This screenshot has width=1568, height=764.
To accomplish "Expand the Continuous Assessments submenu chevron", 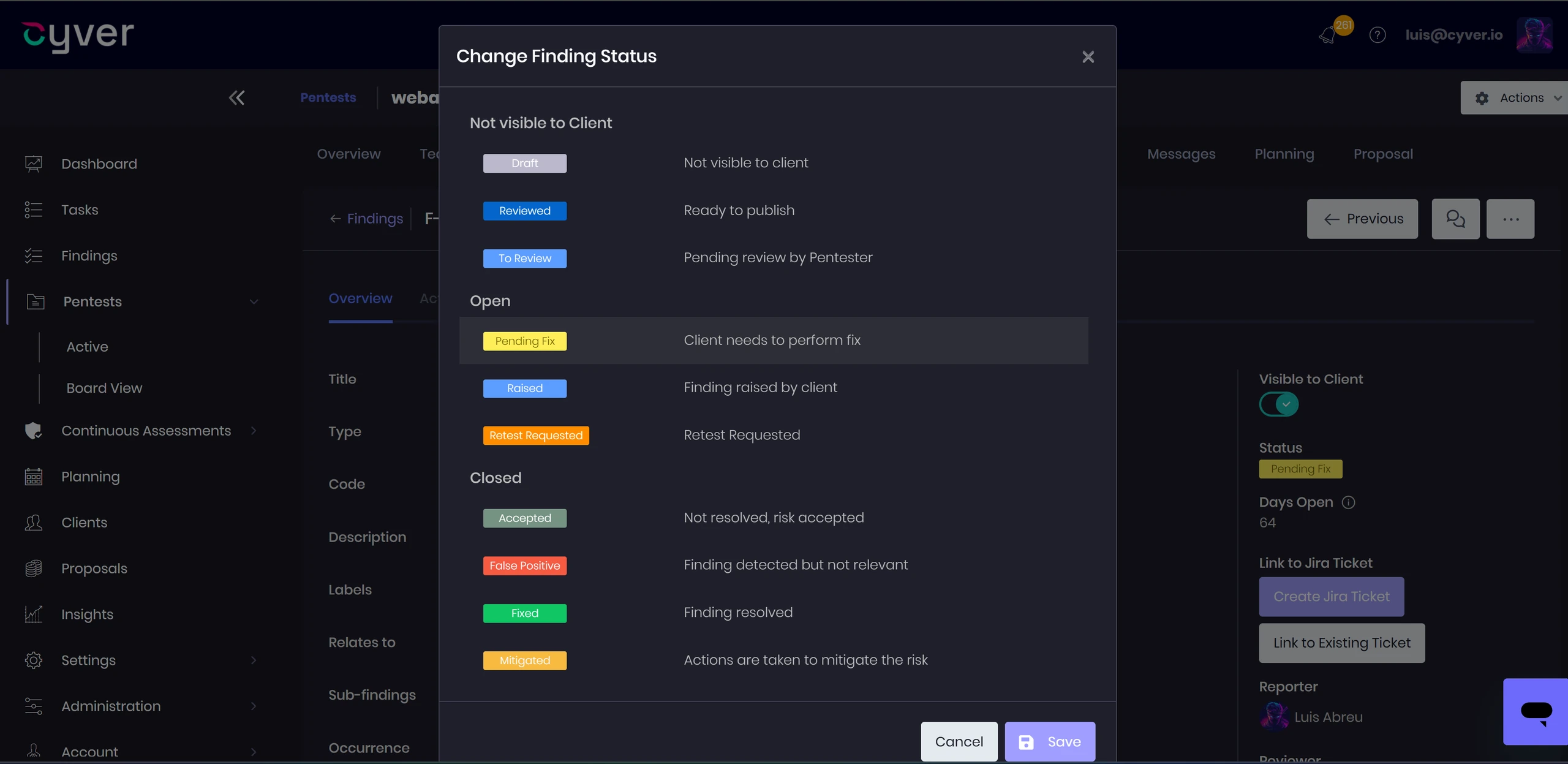I will coord(254,431).
